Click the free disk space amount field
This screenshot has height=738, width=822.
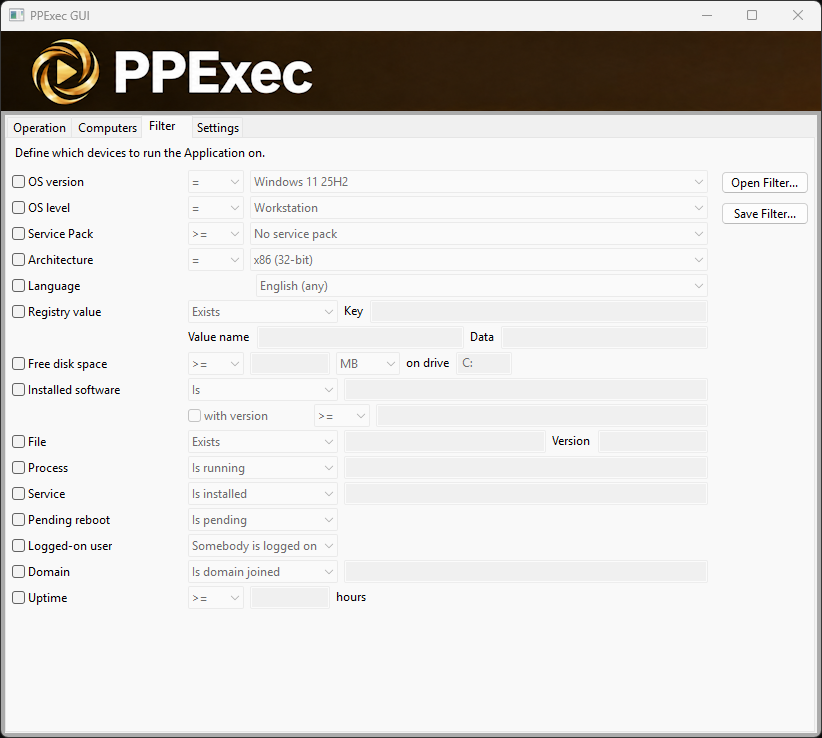click(x=290, y=363)
